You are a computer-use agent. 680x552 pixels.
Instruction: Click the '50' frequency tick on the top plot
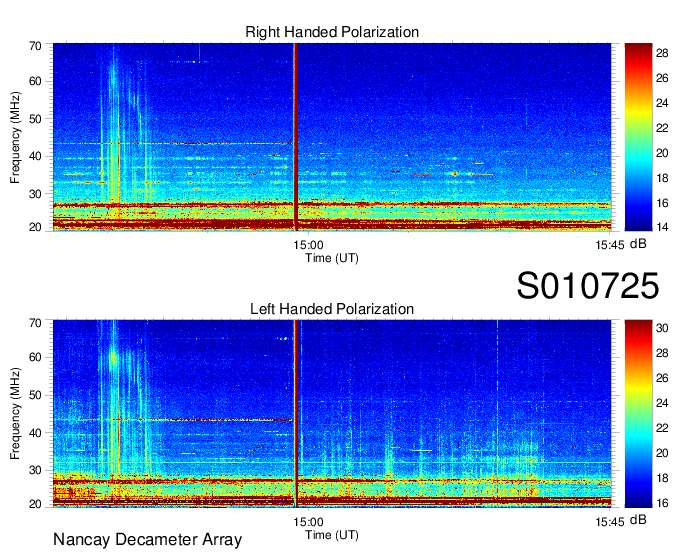(35, 119)
